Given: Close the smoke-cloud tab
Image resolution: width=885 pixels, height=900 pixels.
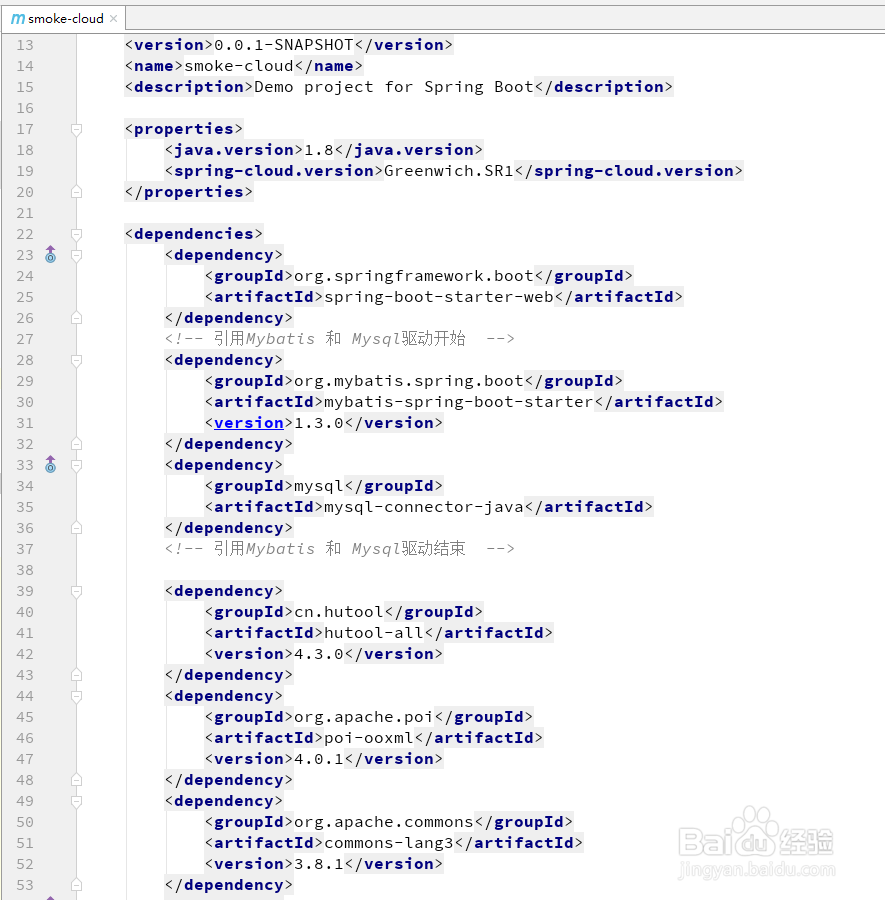Looking at the screenshot, I should point(114,18).
